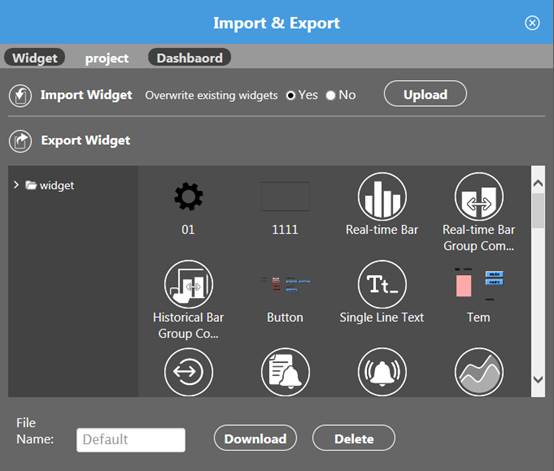
Task: Select the document with bell widget icon
Action: [x=285, y=372]
